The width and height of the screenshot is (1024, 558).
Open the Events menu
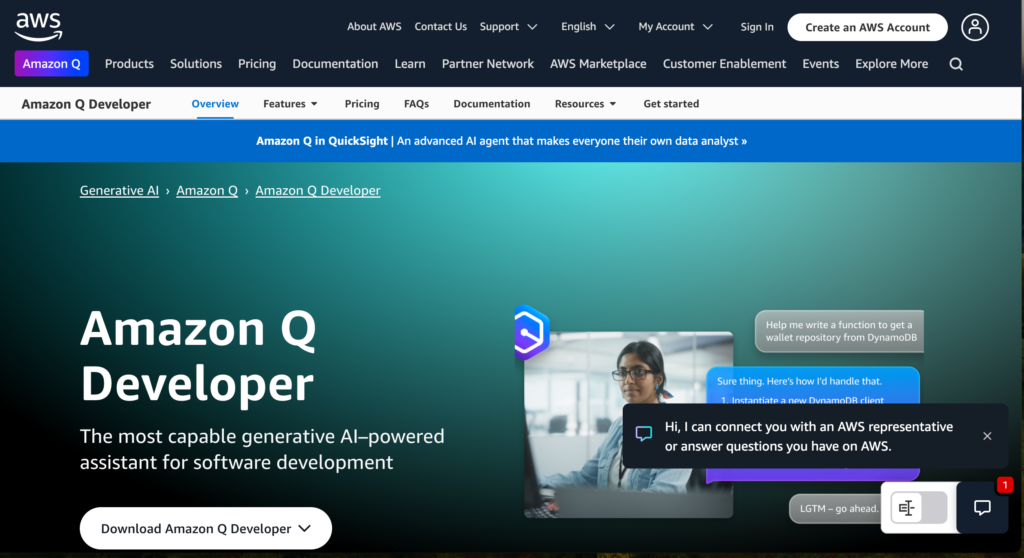click(x=820, y=64)
